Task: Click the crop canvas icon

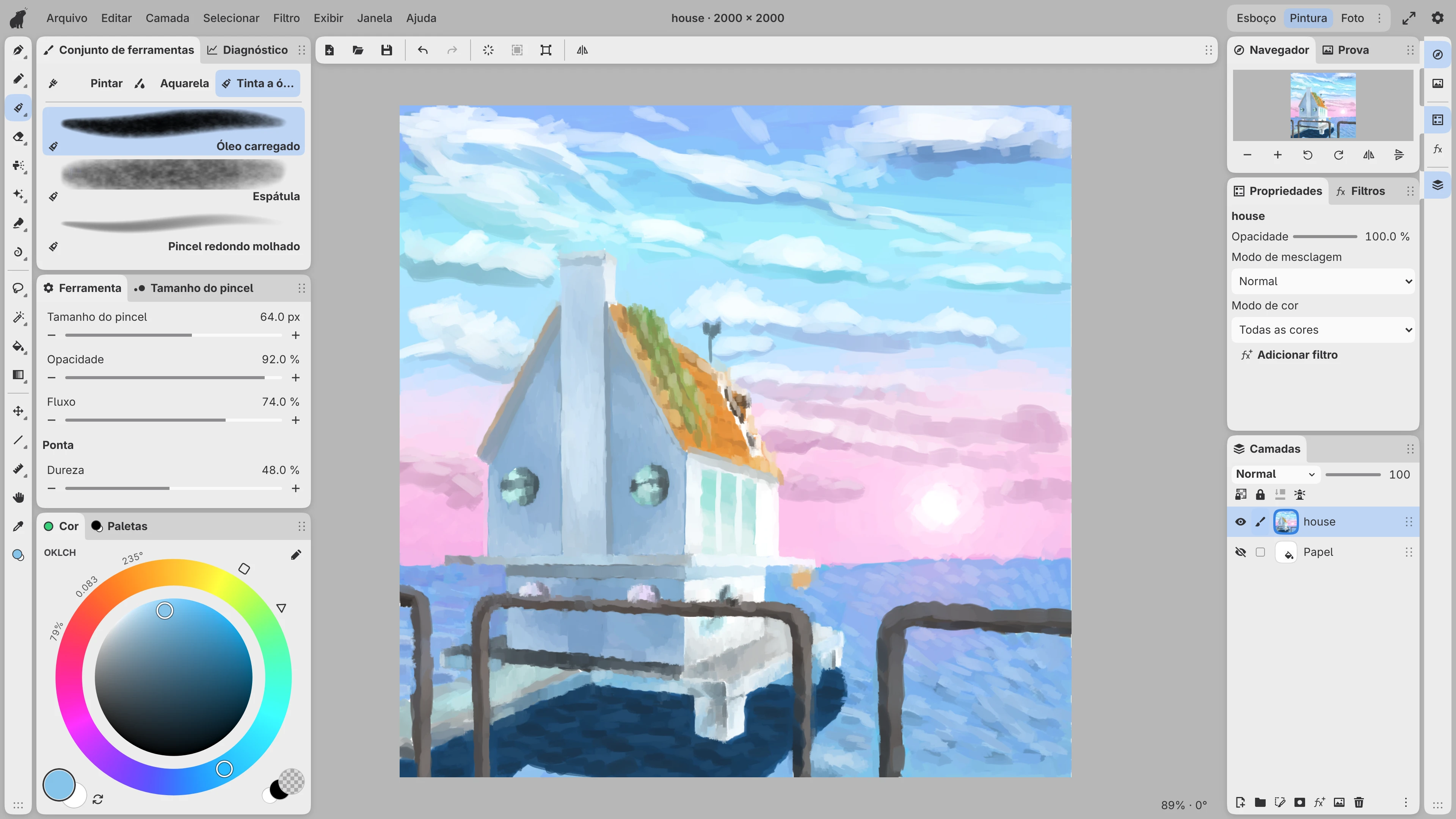Action: coord(546,50)
